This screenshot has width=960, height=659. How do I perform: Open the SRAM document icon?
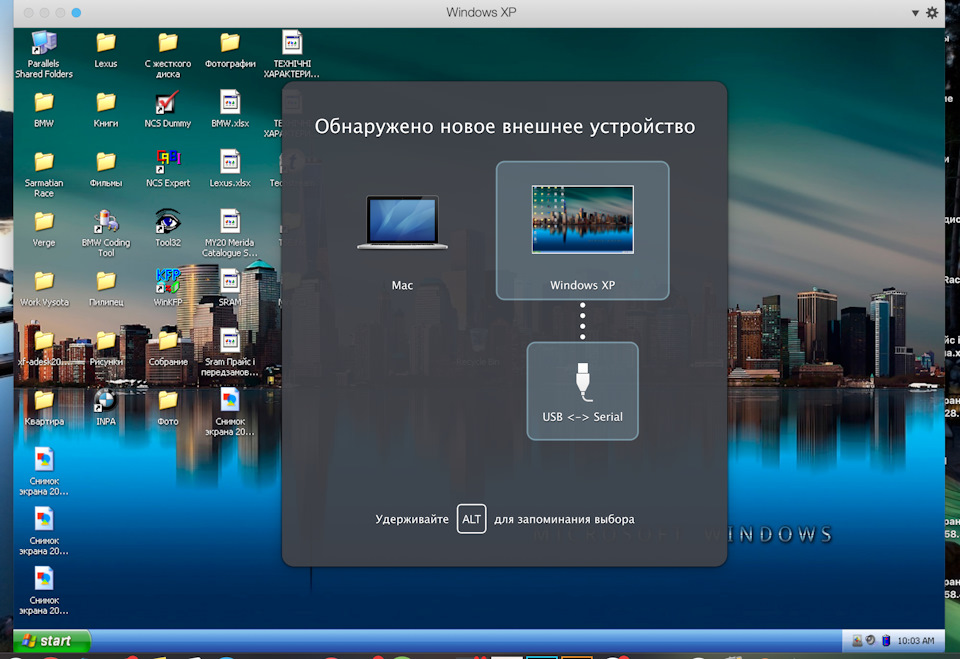tap(230, 287)
